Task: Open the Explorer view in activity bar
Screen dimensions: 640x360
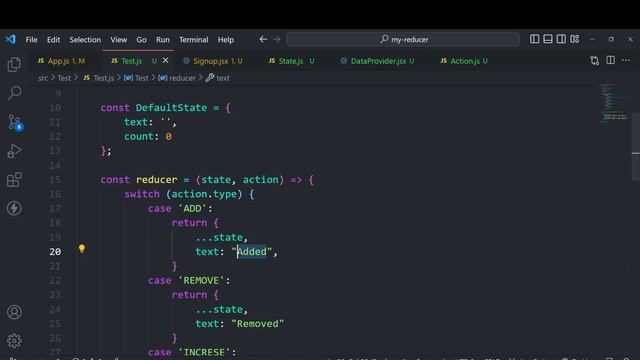Action: click(14, 64)
